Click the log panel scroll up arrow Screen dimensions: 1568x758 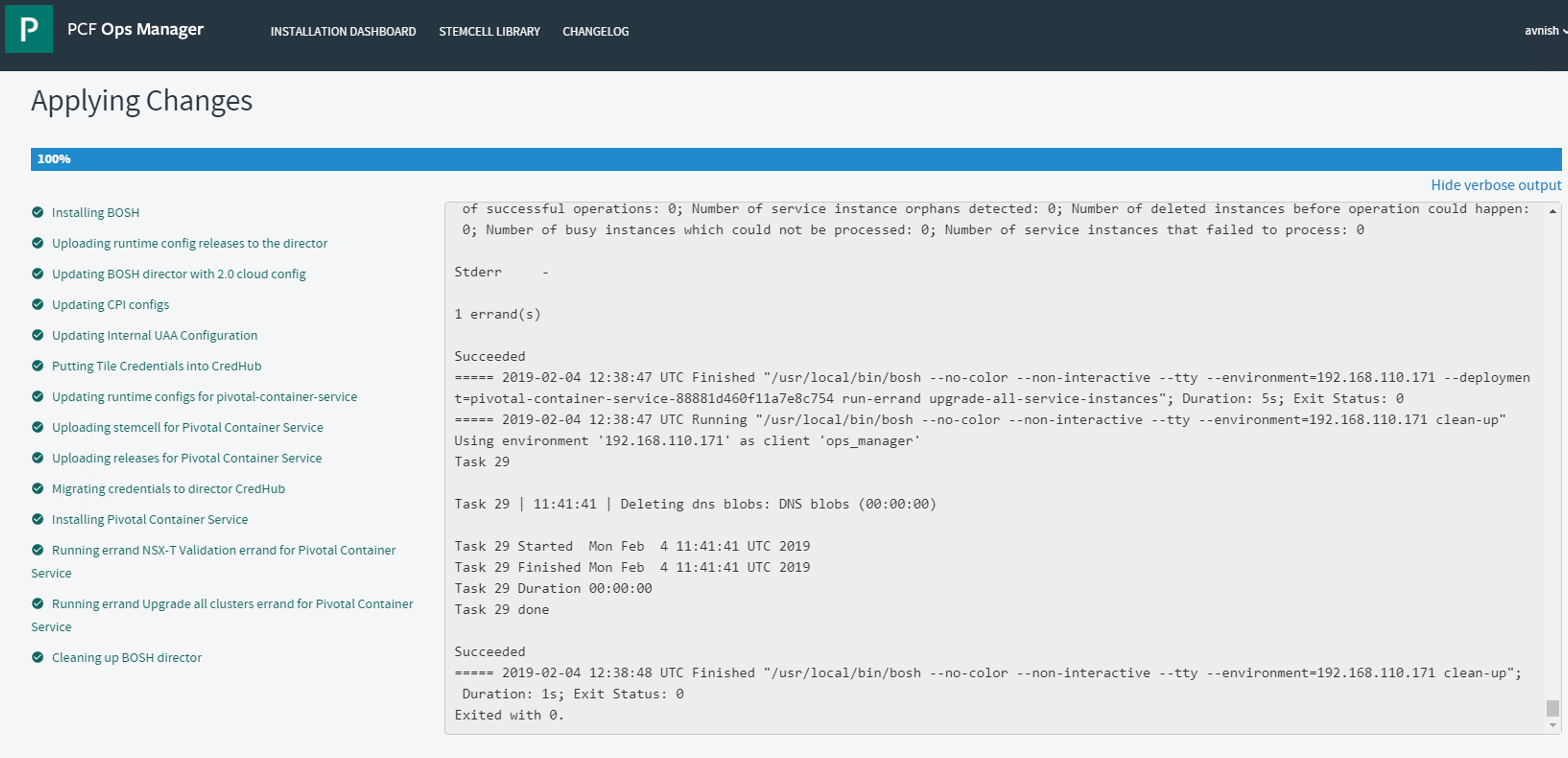[x=1552, y=211]
